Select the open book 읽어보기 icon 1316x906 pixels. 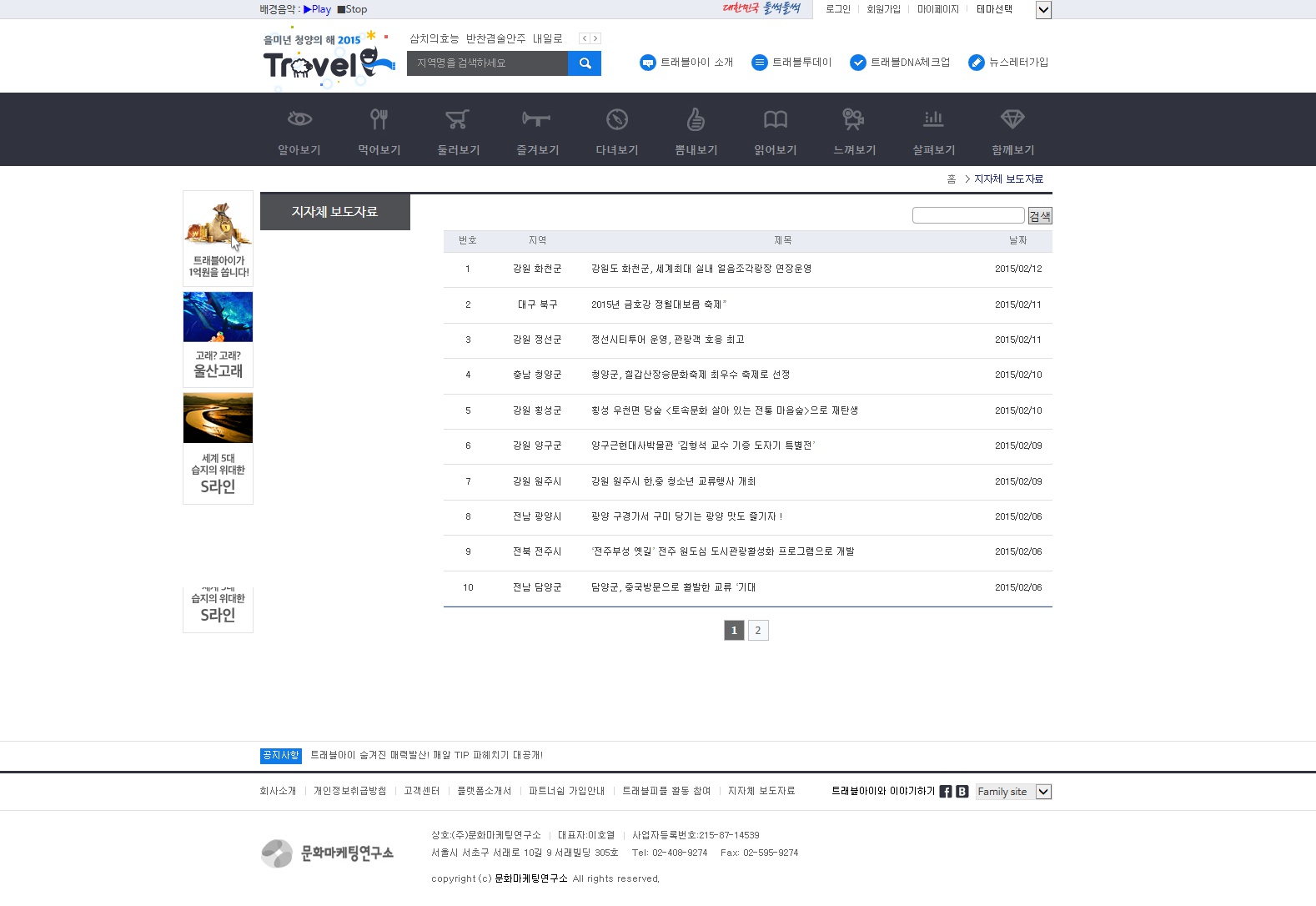pyautogui.click(x=776, y=119)
